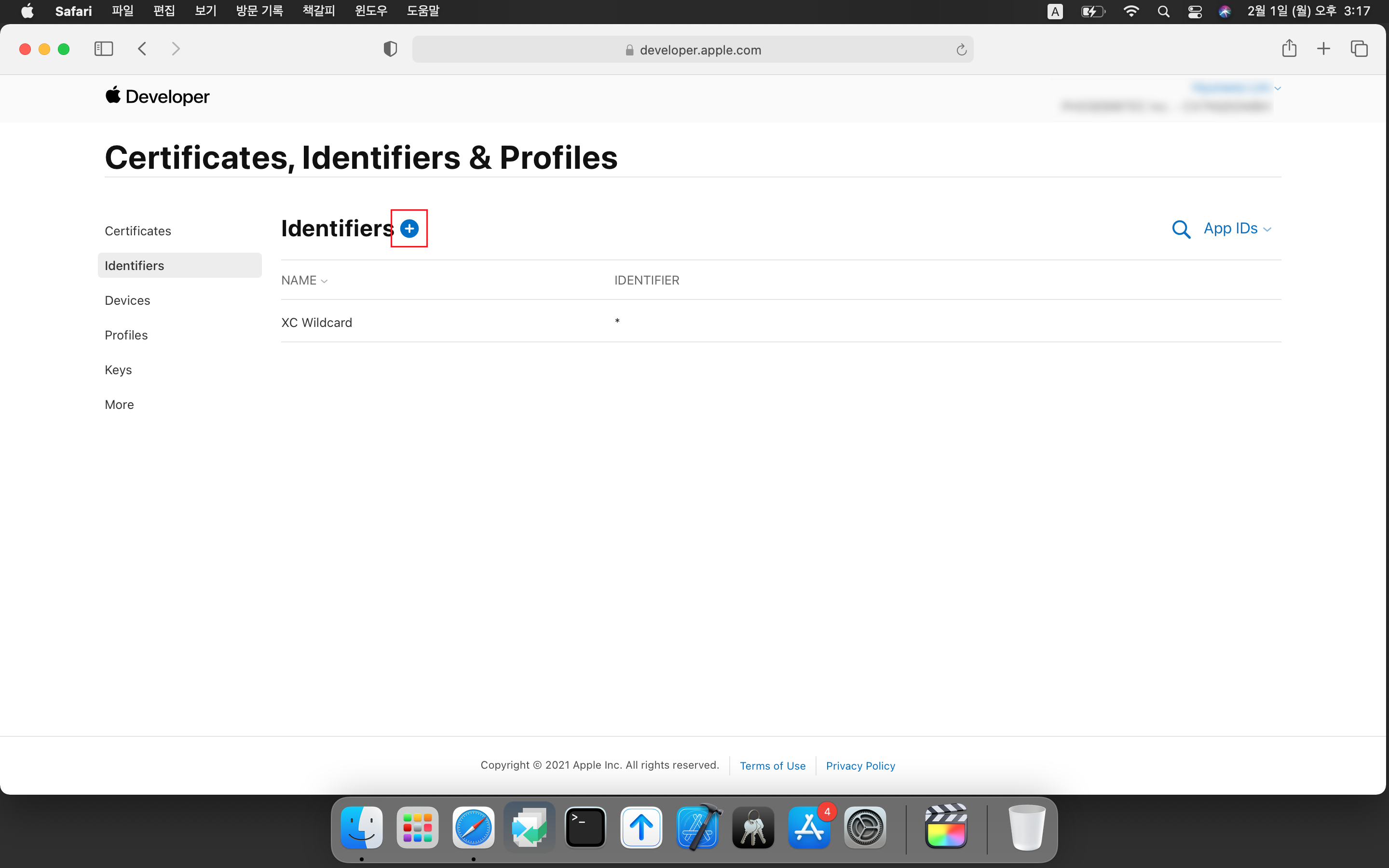1389x868 pixels.
Task: Sort by the NAME column chevron
Action: [x=324, y=281]
